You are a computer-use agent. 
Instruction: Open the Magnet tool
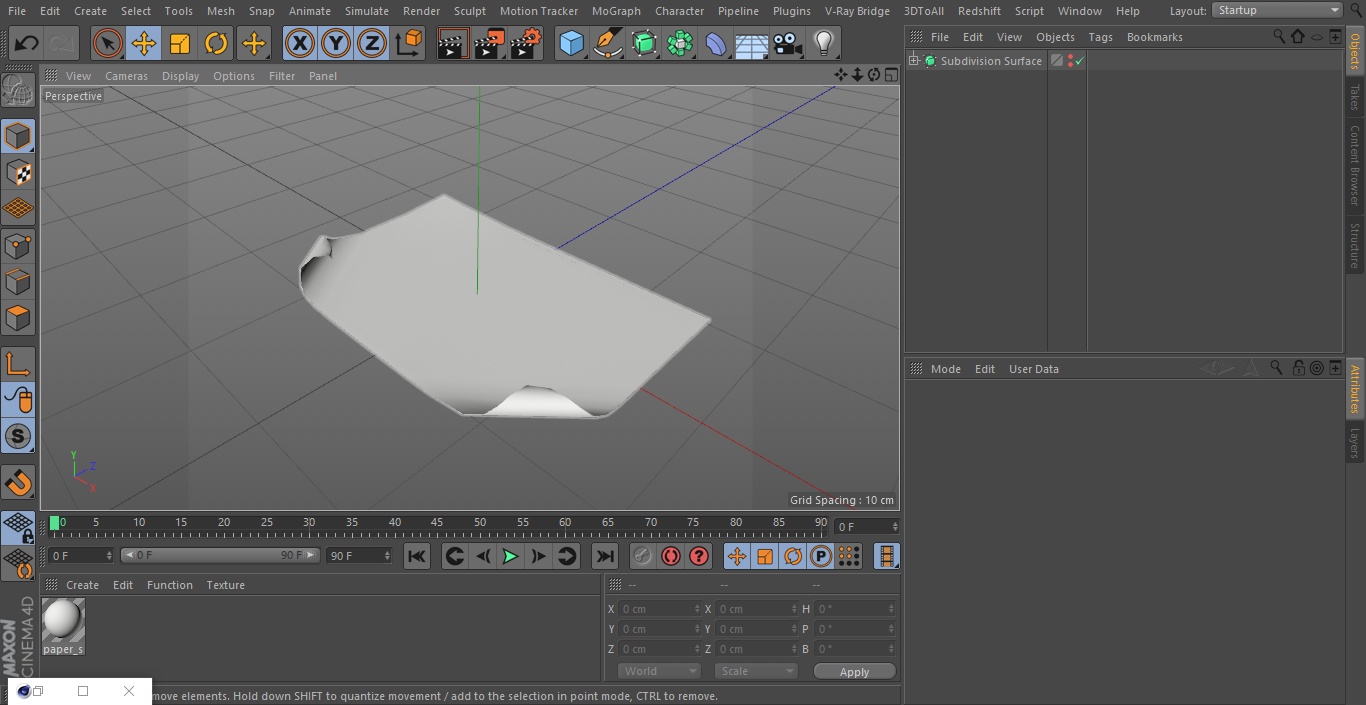pos(18,483)
